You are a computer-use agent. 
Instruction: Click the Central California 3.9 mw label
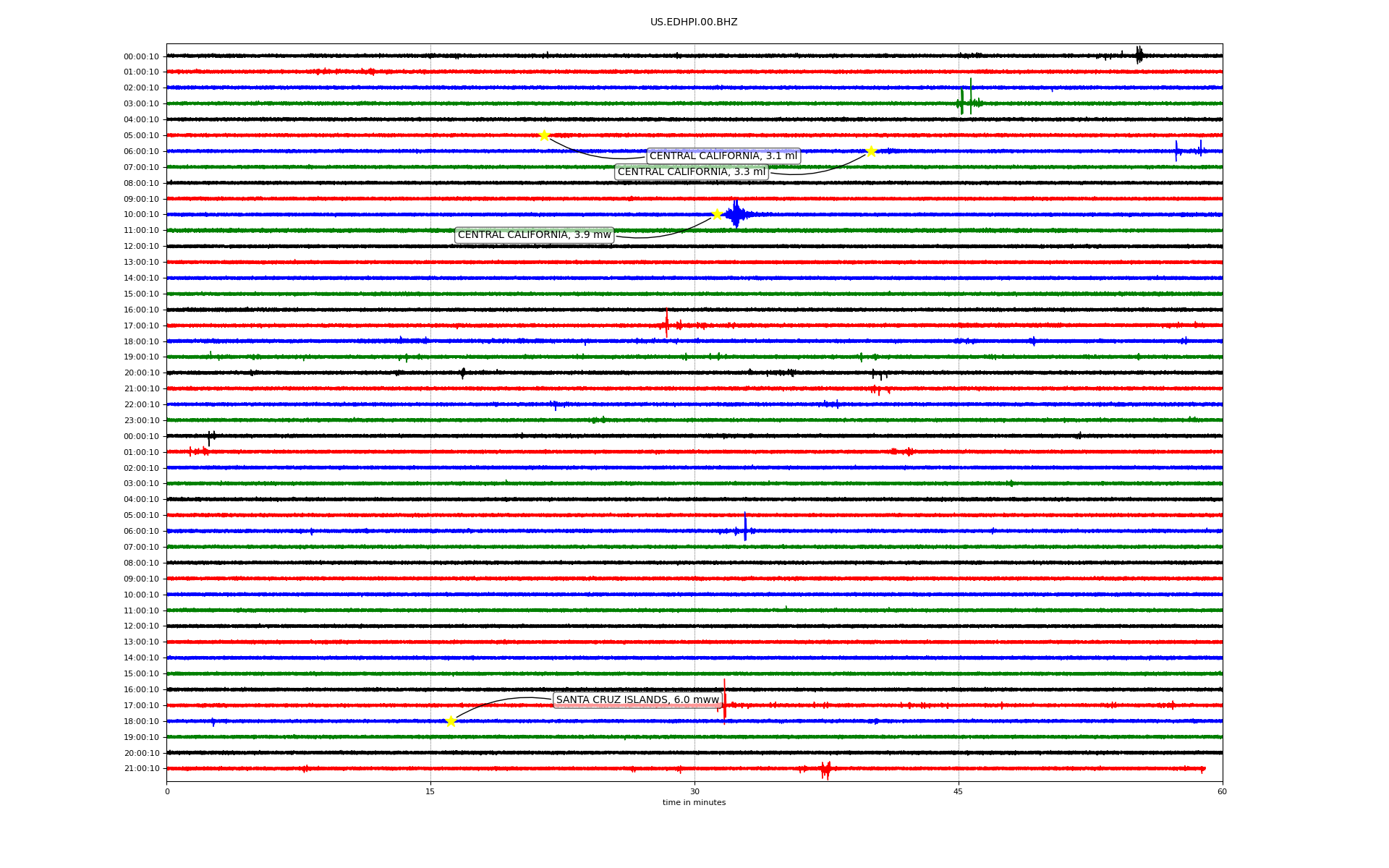(x=534, y=235)
